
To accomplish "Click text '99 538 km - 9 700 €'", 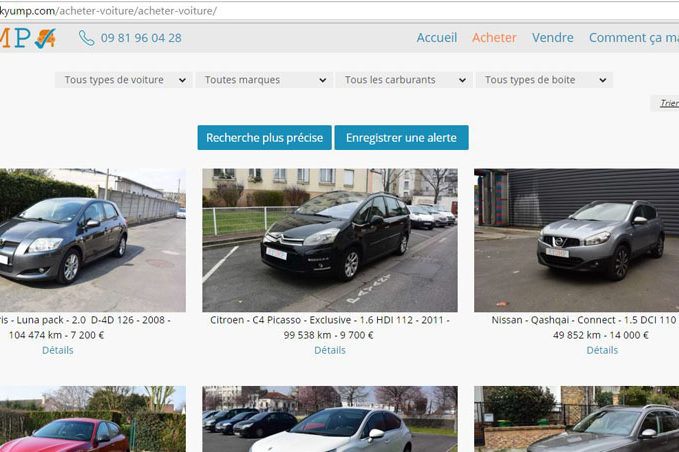I will point(329,335).
